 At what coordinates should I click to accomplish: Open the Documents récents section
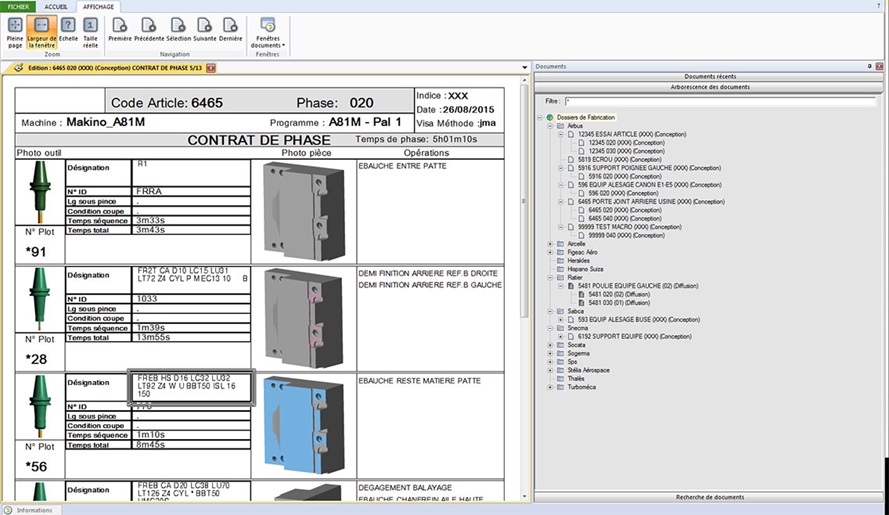coord(710,76)
